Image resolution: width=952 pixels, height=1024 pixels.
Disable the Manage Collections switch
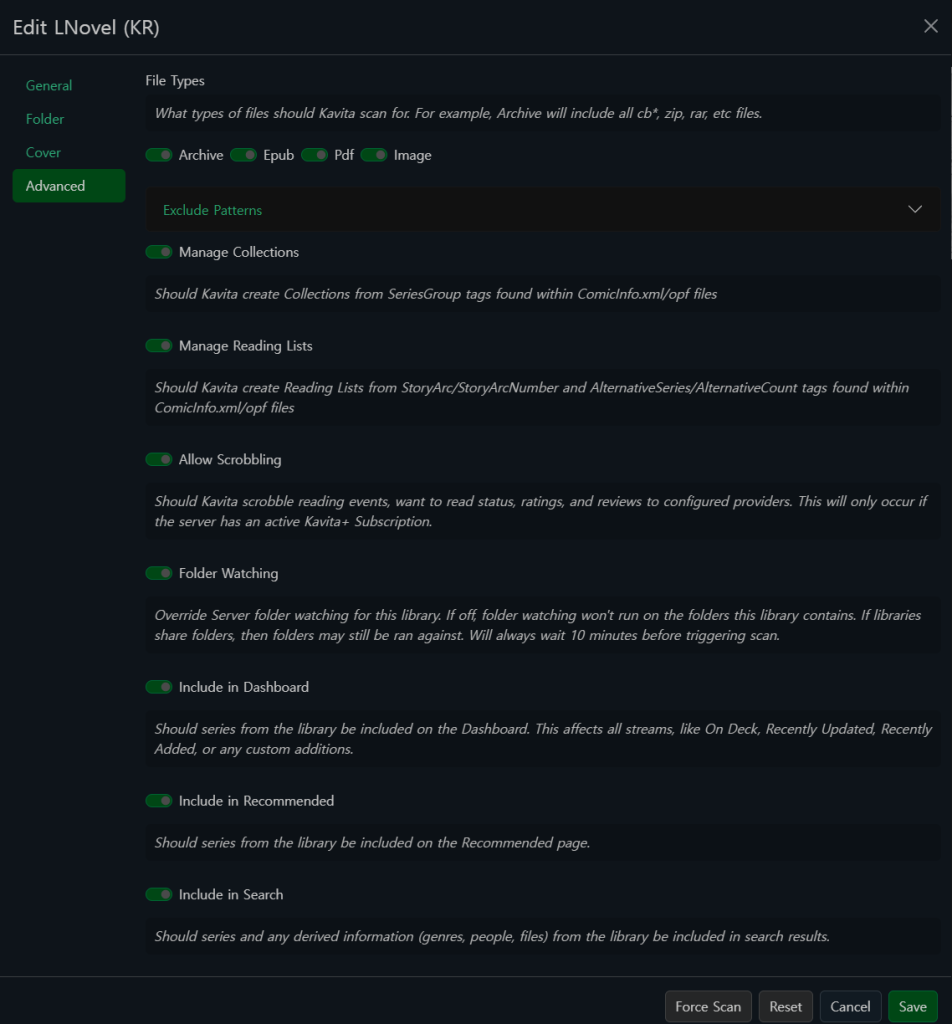click(x=159, y=252)
